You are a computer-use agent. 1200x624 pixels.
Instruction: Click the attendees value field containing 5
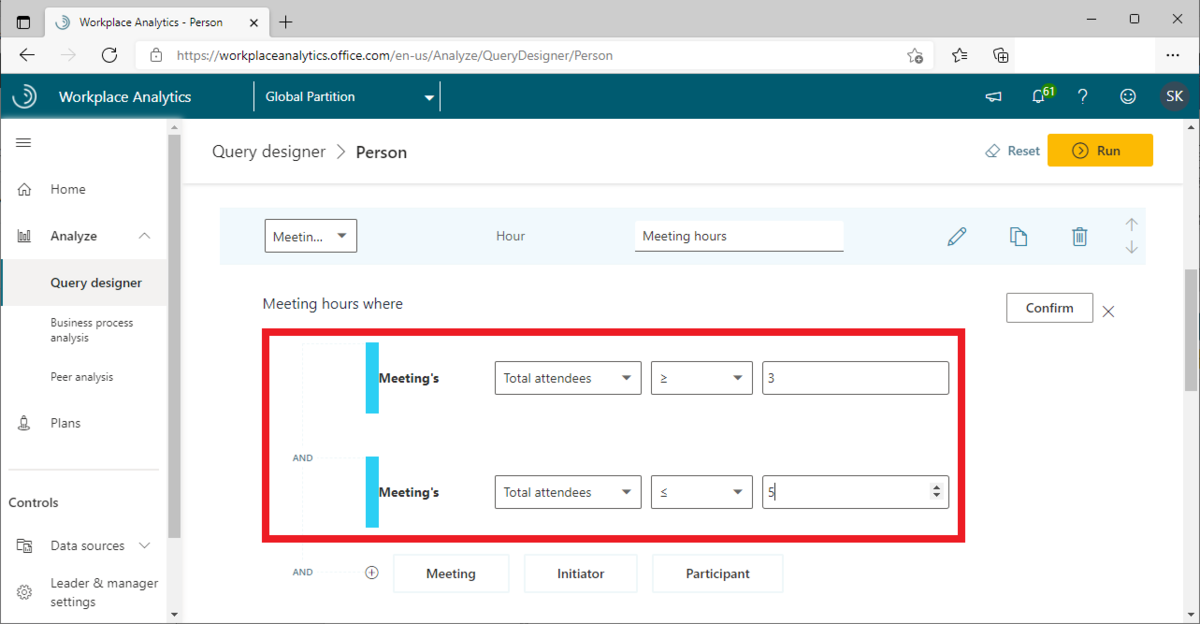(x=855, y=492)
